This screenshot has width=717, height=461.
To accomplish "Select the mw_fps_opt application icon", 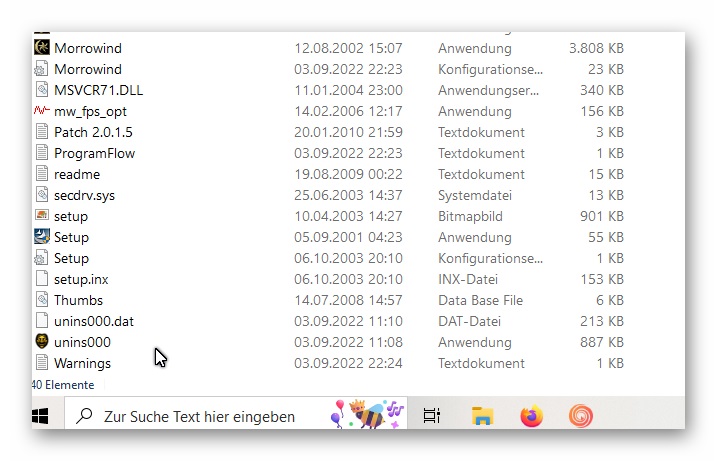I will 42,111.
